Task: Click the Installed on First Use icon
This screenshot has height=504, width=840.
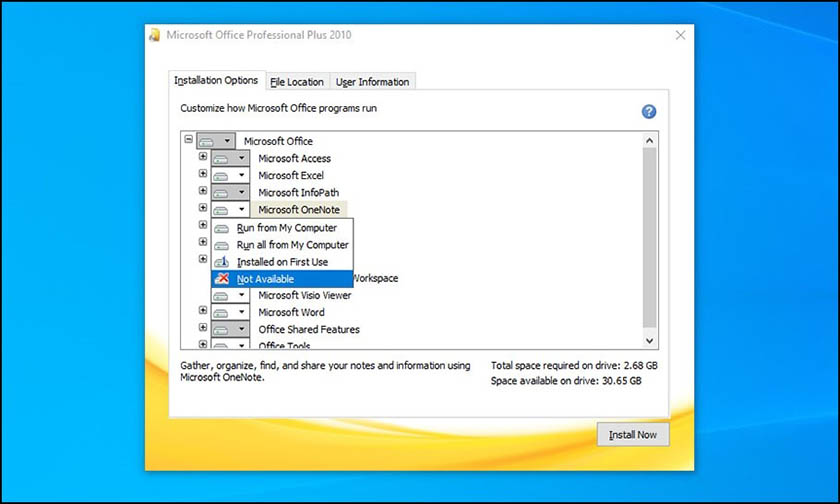Action: (x=222, y=262)
